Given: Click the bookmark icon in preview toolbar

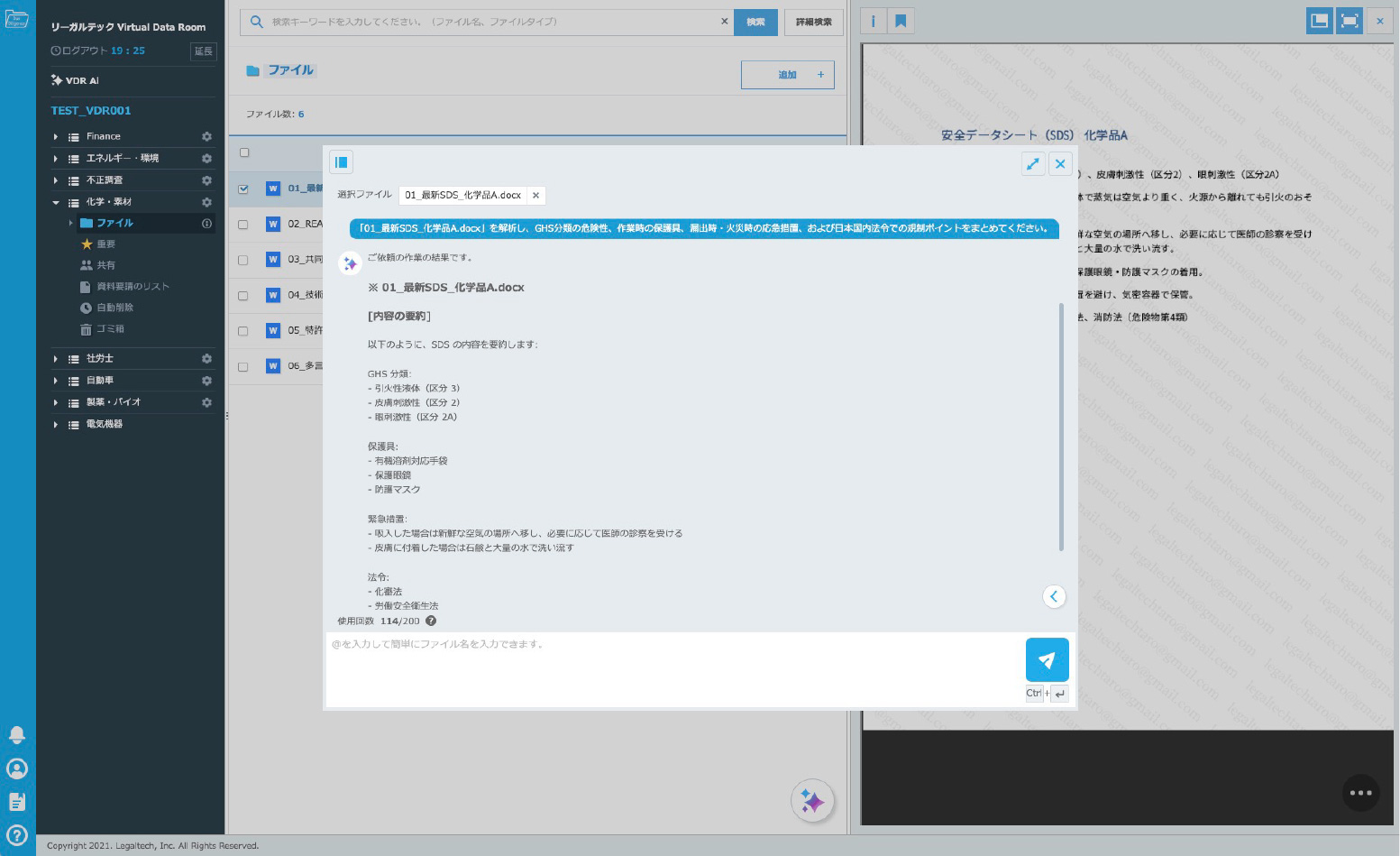Looking at the screenshot, I should [901, 21].
